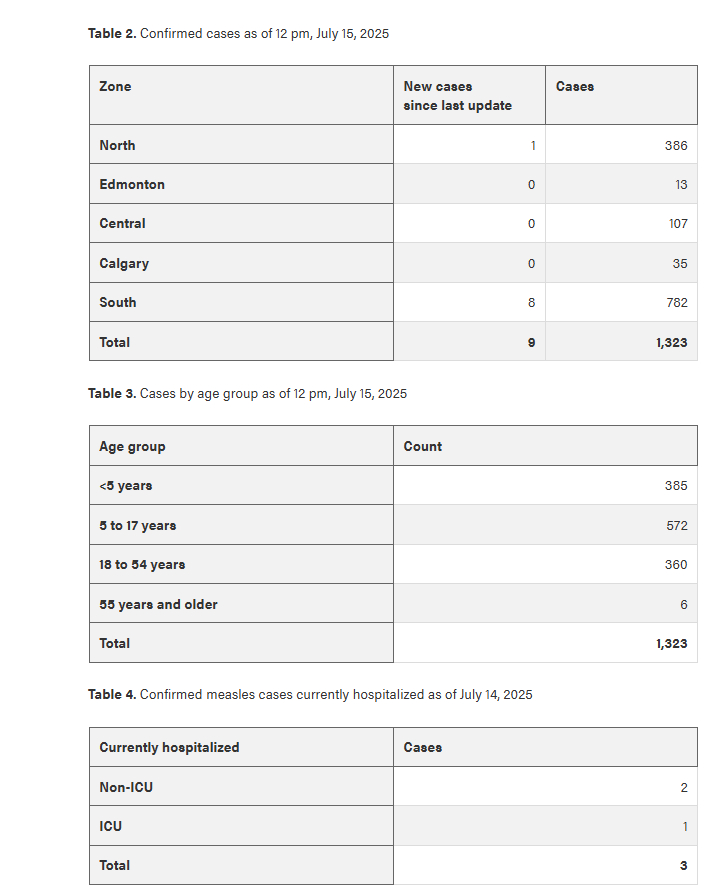Click the Table 4 caption text
The height and width of the screenshot is (894, 723).
310,694
